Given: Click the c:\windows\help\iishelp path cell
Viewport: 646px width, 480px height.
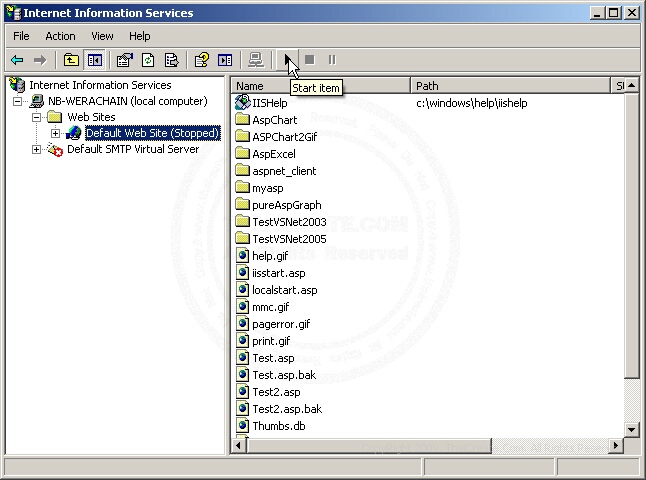Looking at the screenshot, I should pyautogui.click(x=472, y=103).
